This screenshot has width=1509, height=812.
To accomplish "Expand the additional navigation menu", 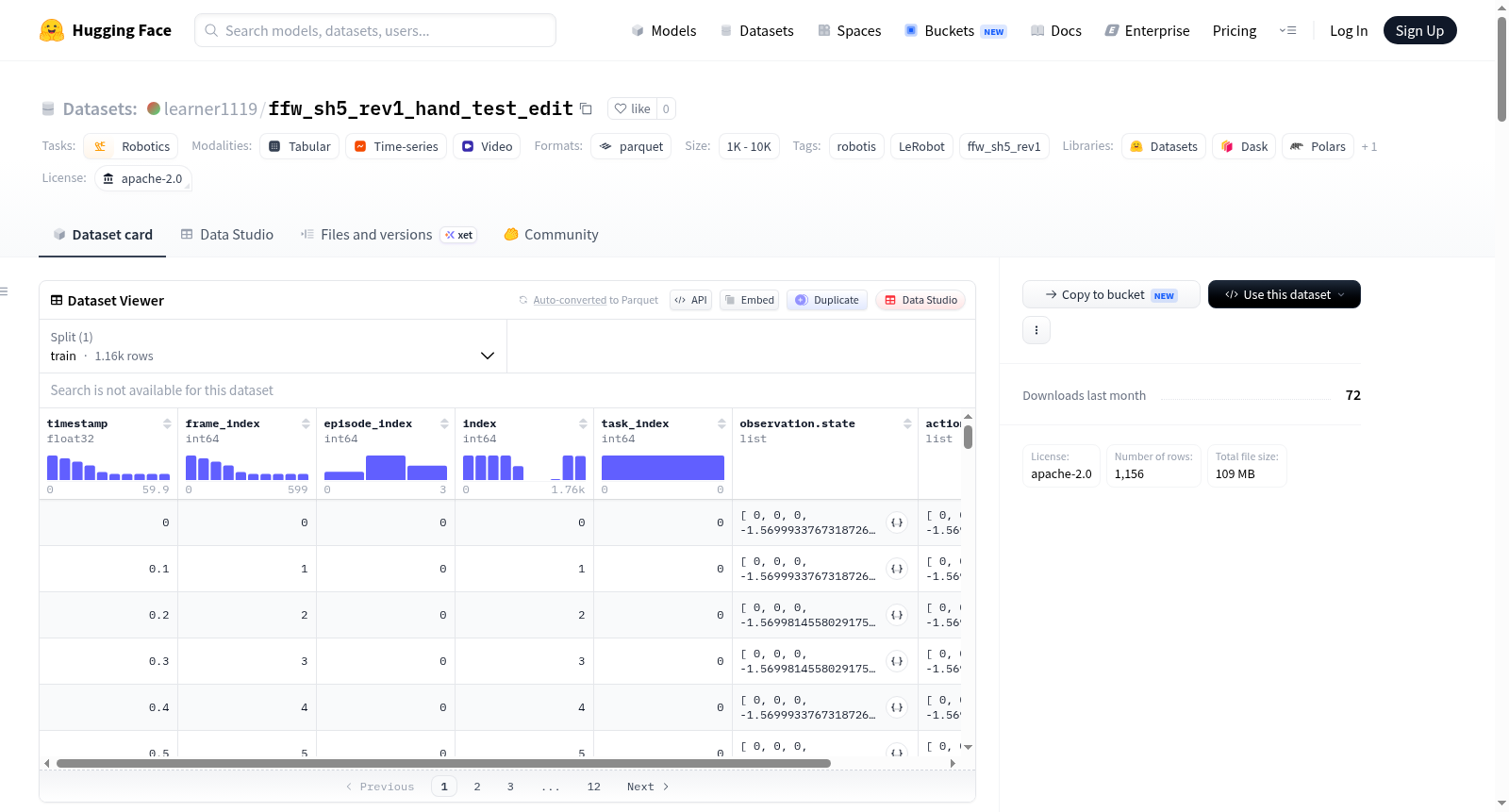I will (x=1287, y=30).
